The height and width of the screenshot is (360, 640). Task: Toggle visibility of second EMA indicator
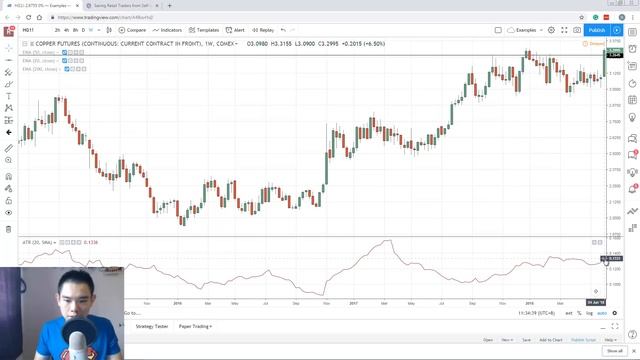pos(64,61)
